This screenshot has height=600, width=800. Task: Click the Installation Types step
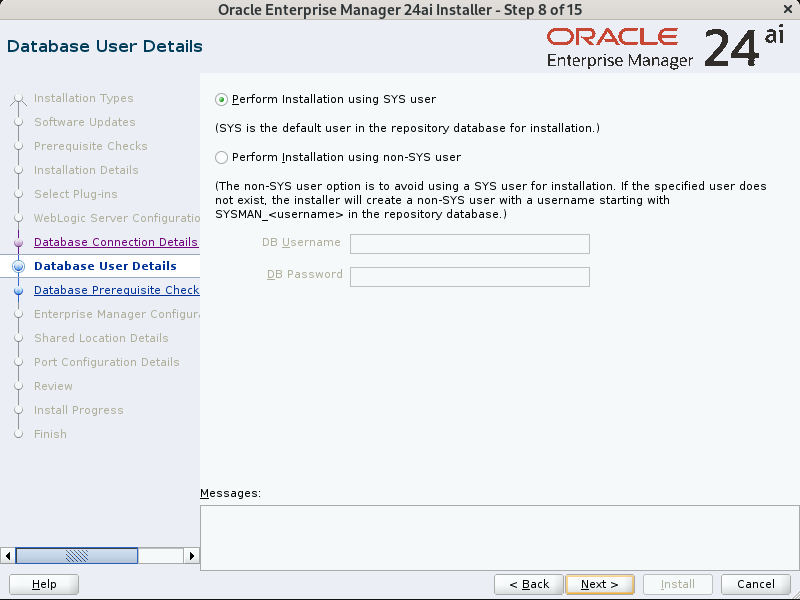(x=84, y=98)
